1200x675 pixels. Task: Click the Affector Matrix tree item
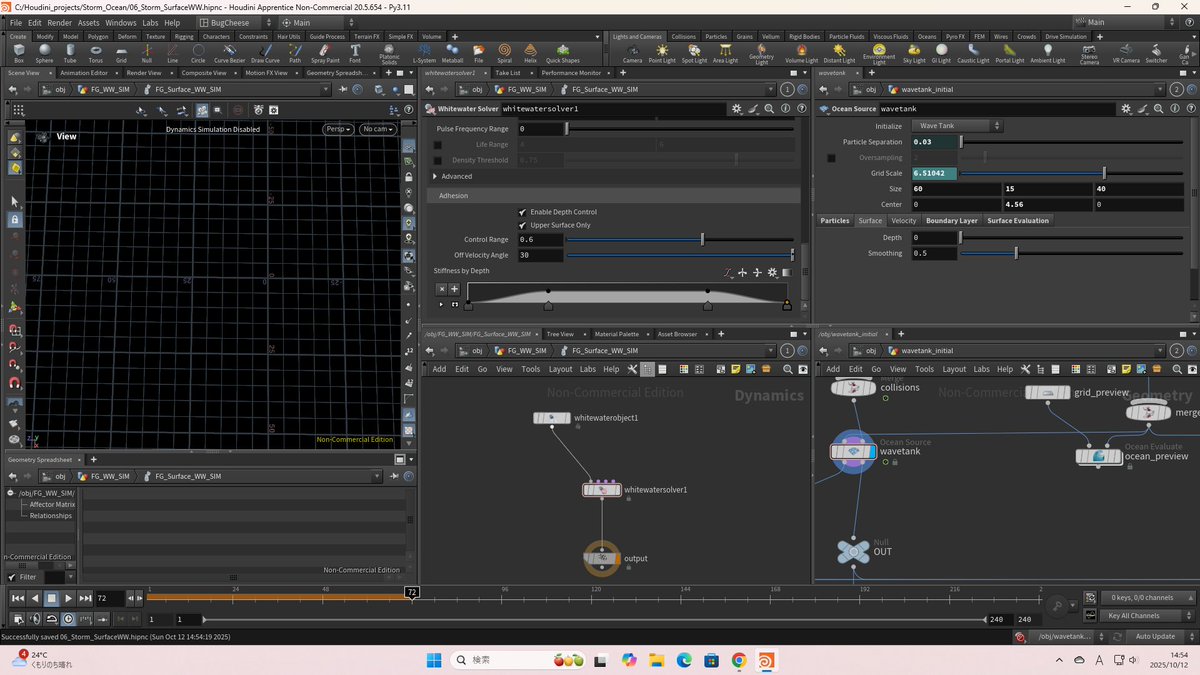click(x=50, y=504)
